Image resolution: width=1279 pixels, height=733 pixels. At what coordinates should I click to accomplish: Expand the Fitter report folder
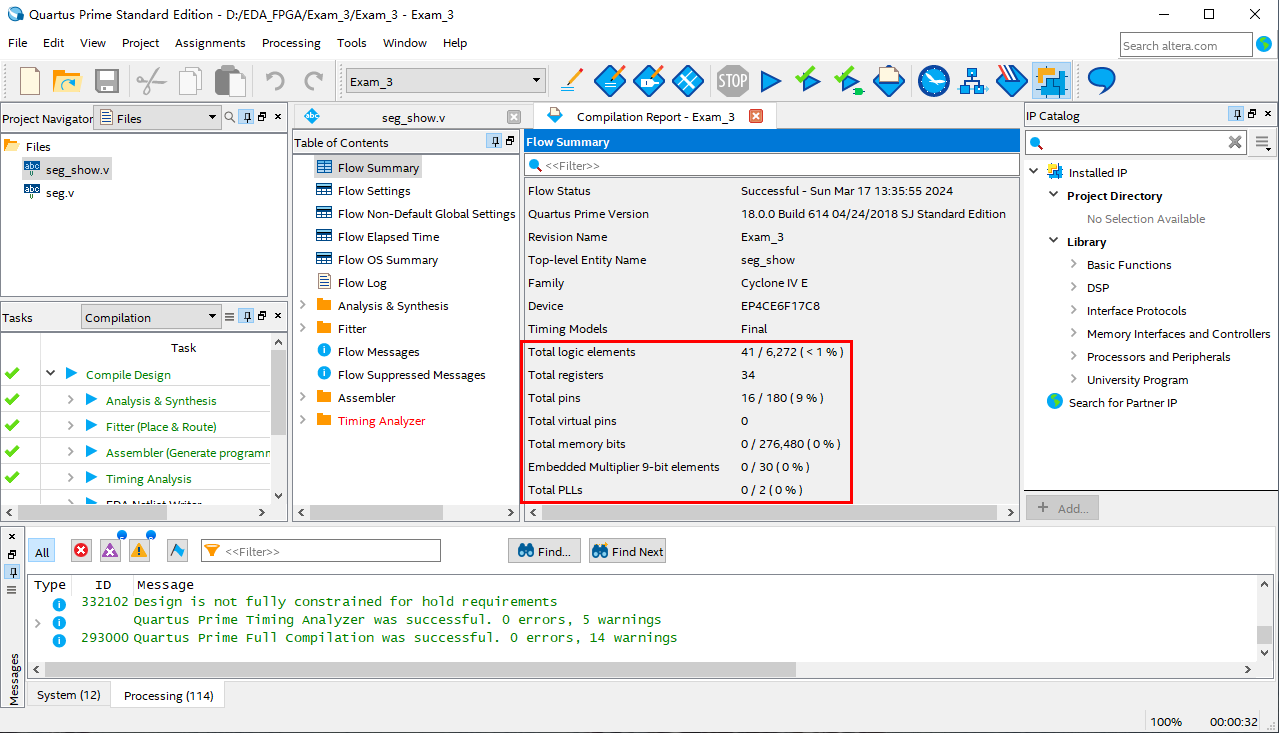click(x=303, y=328)
